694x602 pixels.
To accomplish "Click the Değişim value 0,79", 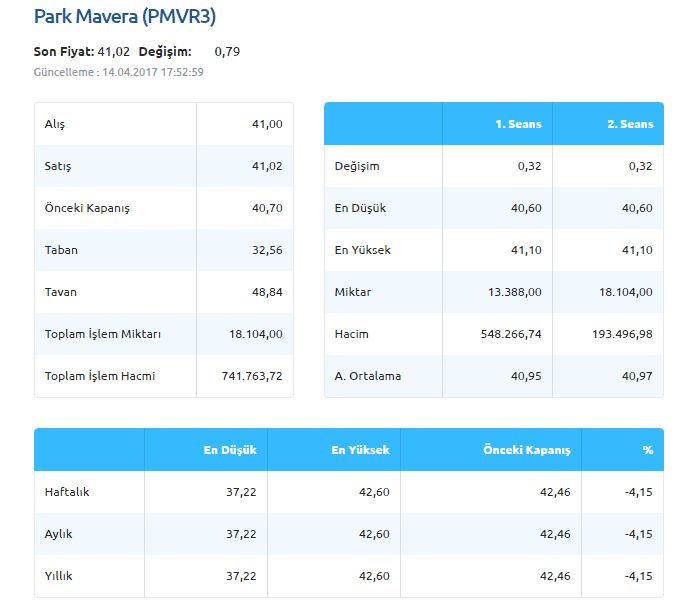I will pos(227,52).
